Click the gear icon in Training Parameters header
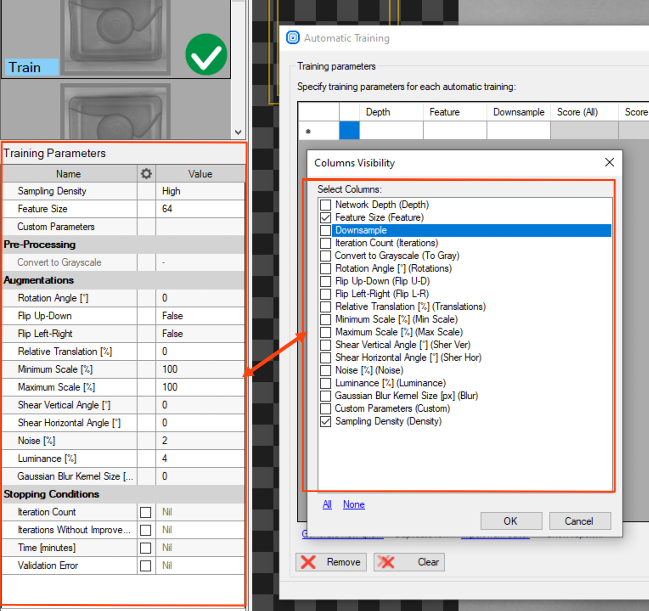The image size is (649, 611). (x=147, y=173)
